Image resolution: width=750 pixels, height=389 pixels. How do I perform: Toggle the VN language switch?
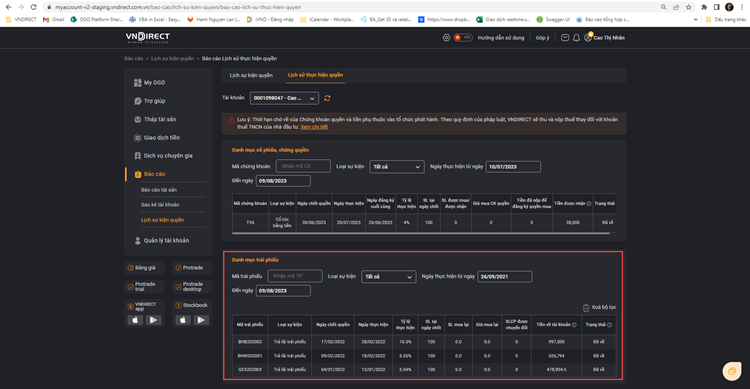[463, 37]
